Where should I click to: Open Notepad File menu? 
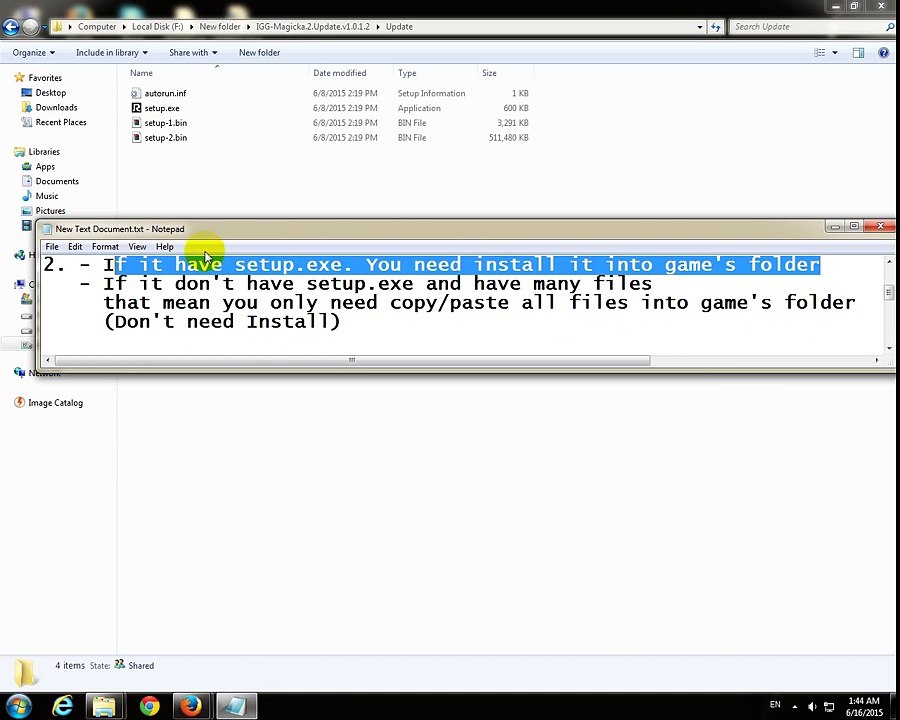52,247
